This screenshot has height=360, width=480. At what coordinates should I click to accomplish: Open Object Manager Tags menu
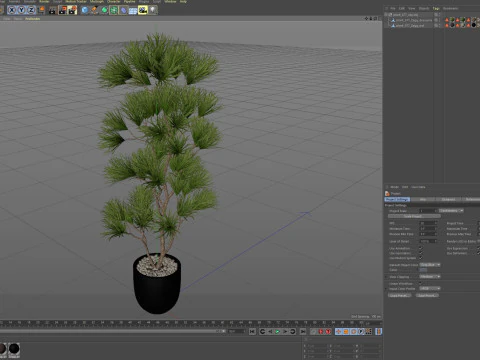pyautogui.click(x=436, y=8)
